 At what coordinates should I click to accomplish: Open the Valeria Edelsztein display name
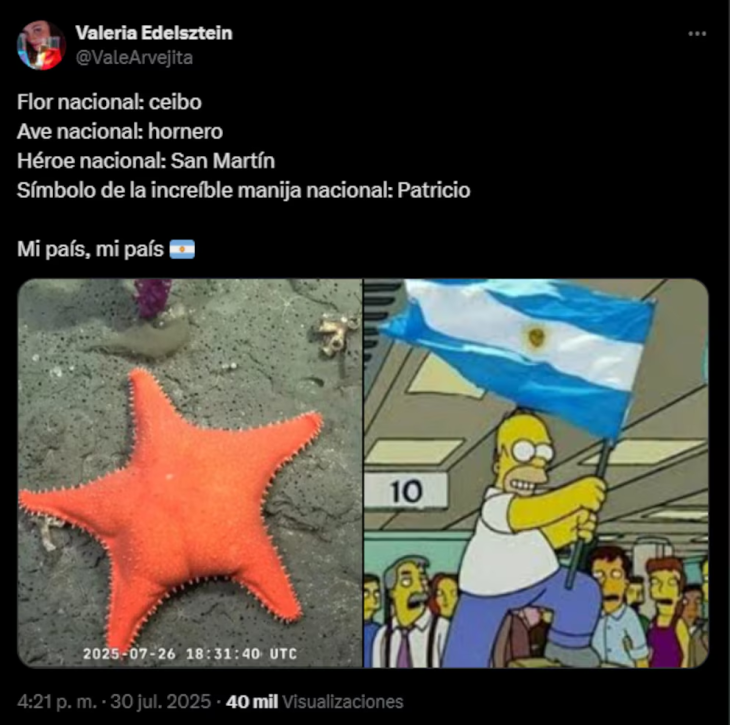(154, 33)
